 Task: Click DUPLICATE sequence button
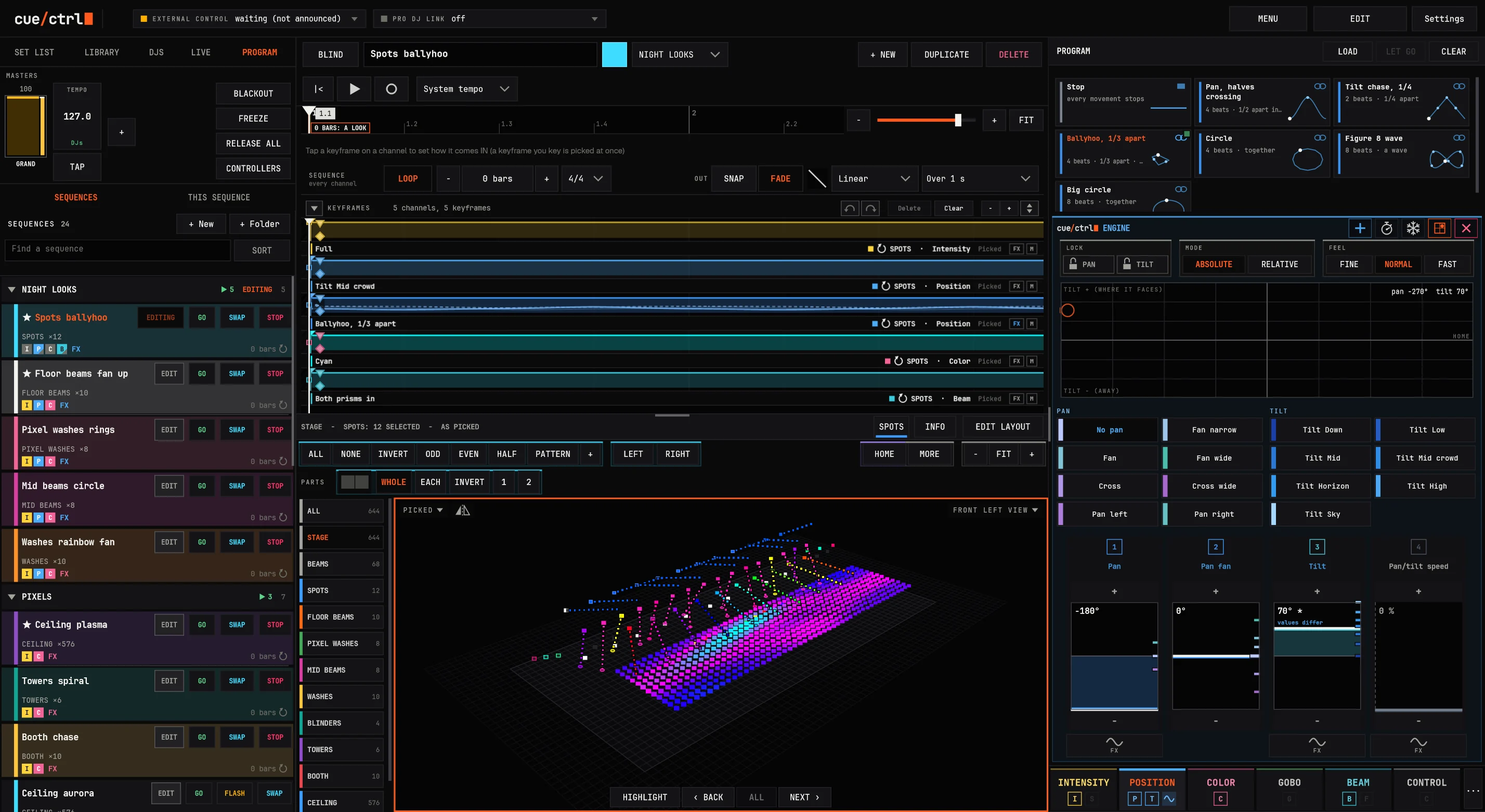pos(946,54)
